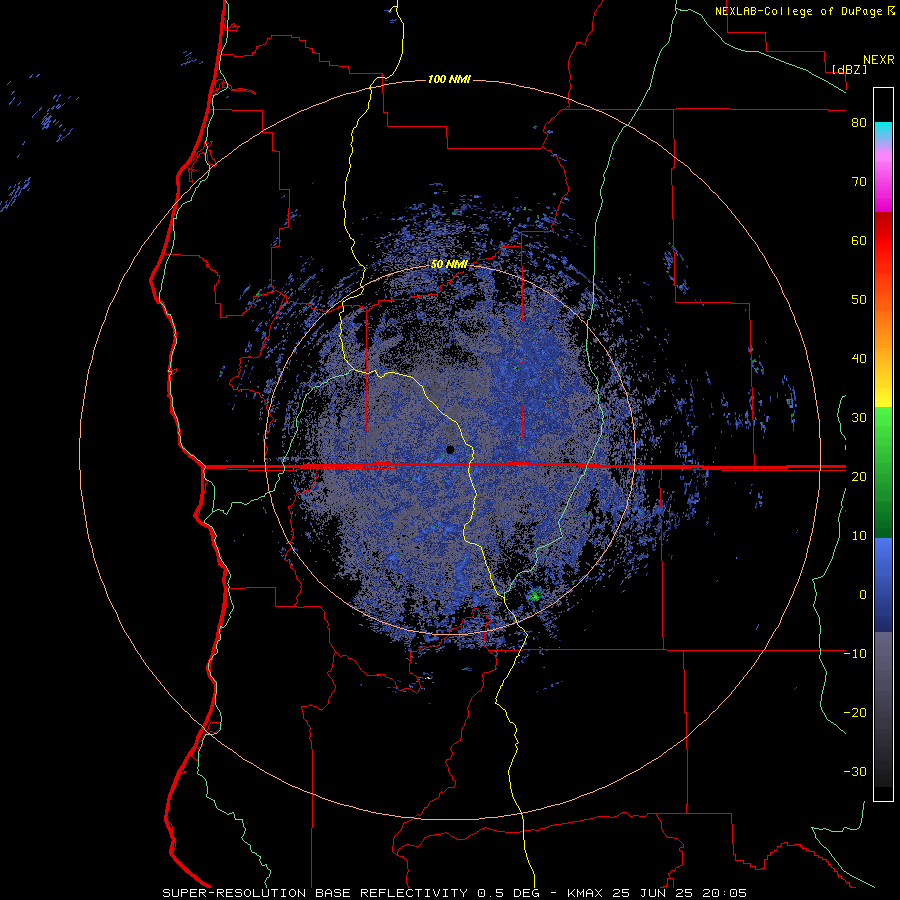The image size is (900, 900).
Task: Click the 70 value on the dBZ scale
Action: tap(859, 182)
